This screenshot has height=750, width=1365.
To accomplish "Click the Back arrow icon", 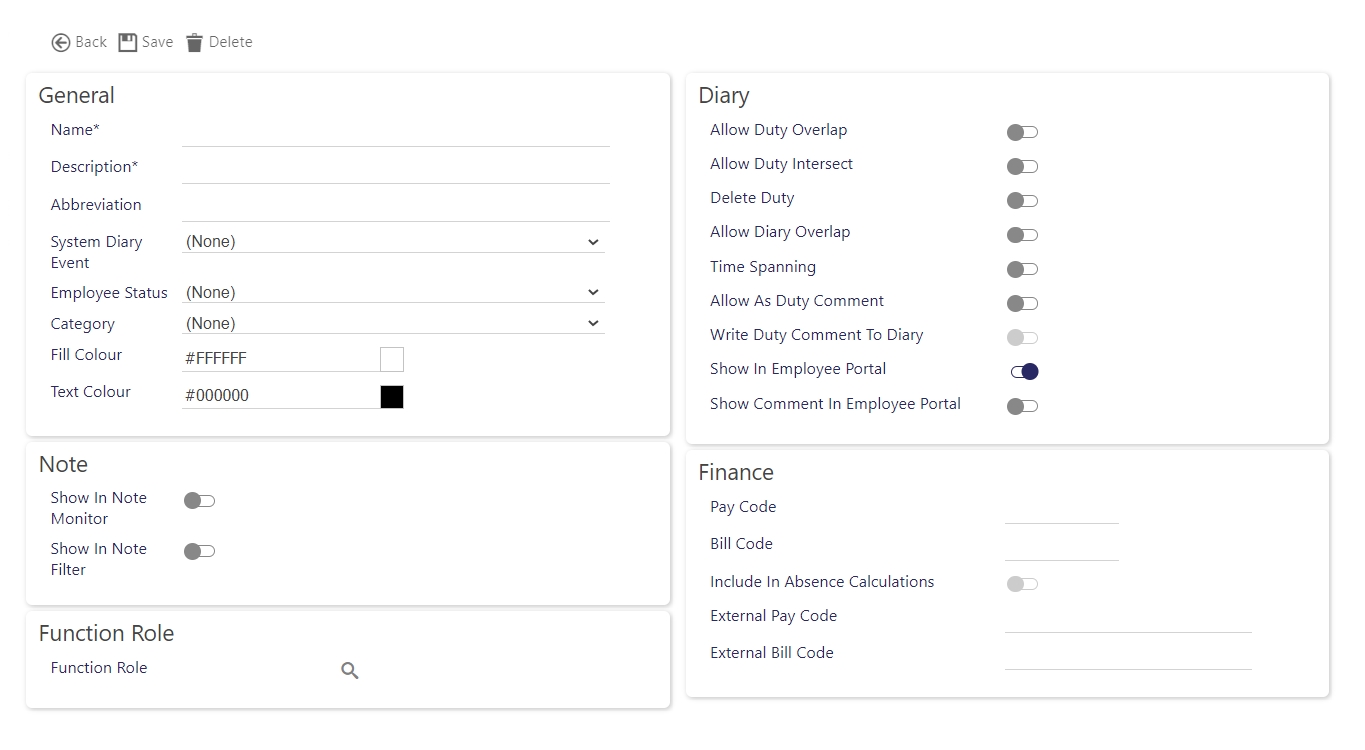I will (x=61, y=42).
